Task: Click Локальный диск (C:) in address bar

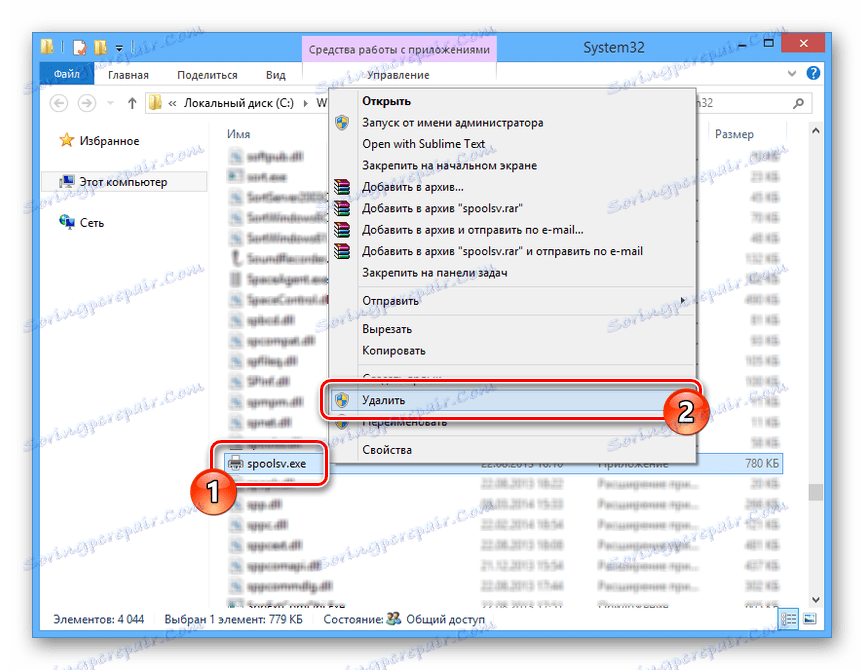Action: tap(239, 103)
